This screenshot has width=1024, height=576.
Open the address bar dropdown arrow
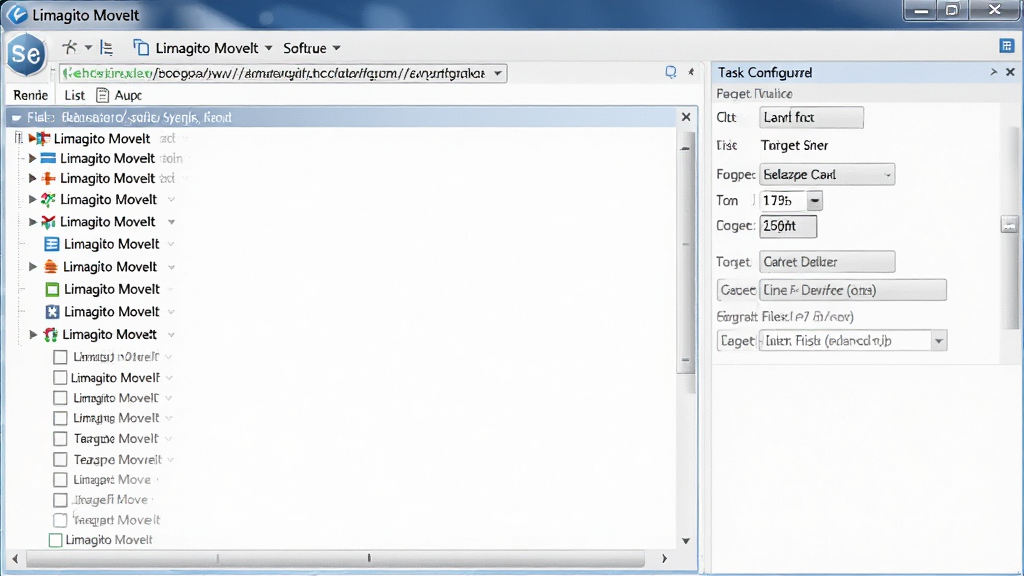click(498, 73)
